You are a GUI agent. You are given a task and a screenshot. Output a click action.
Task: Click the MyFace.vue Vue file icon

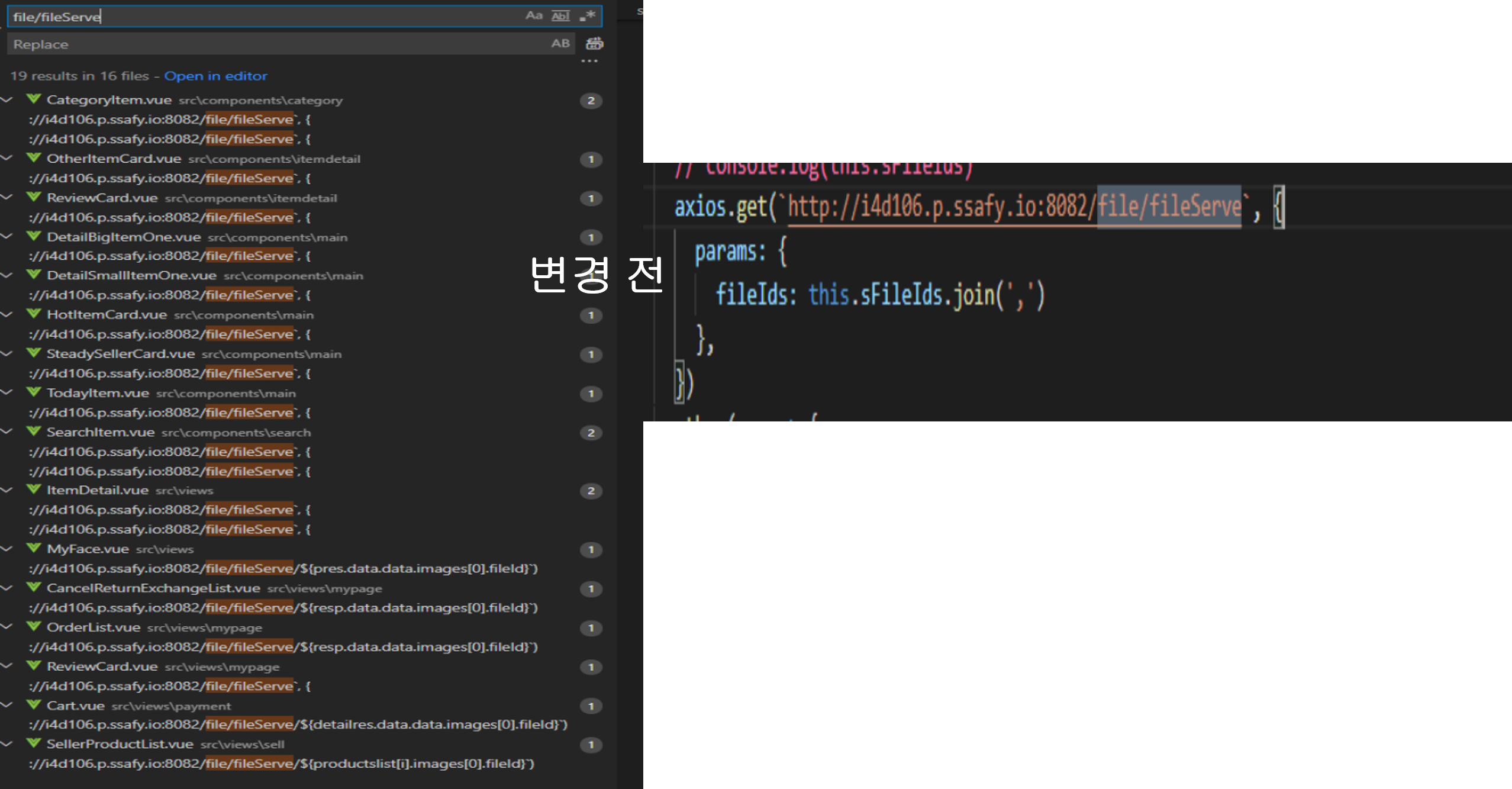(34, 549)
